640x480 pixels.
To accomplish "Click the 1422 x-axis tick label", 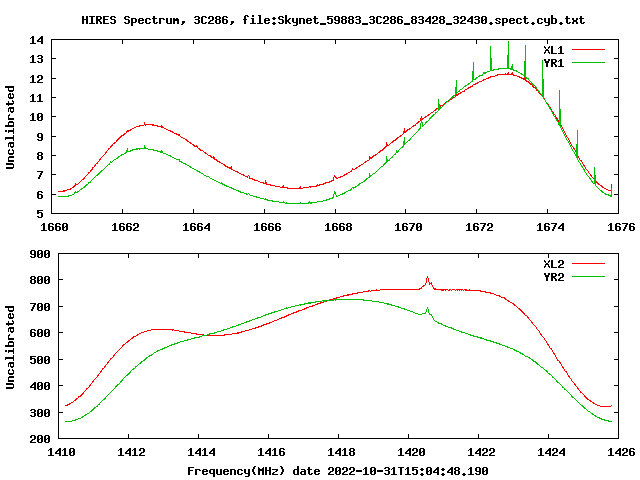I will point(481,452).
